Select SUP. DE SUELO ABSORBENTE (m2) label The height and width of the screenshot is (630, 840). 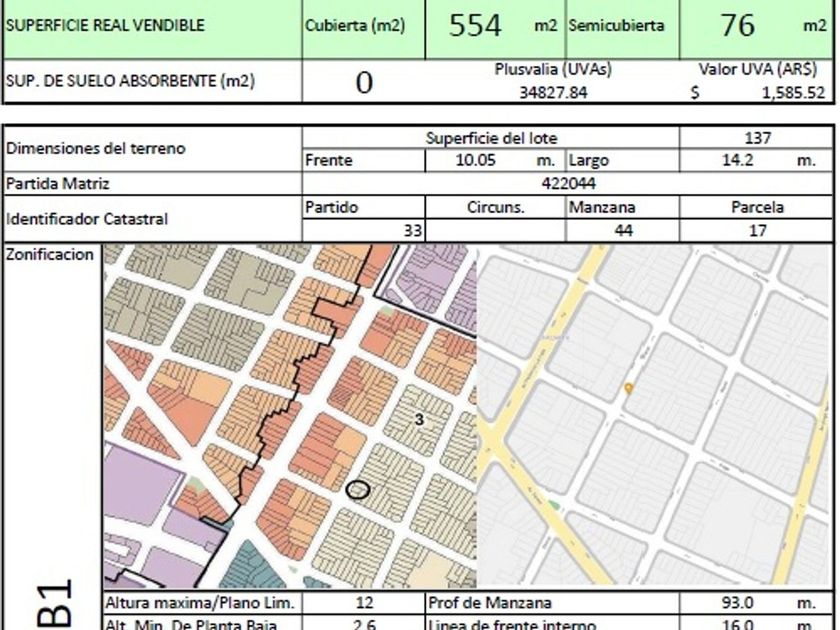point(130,81)
